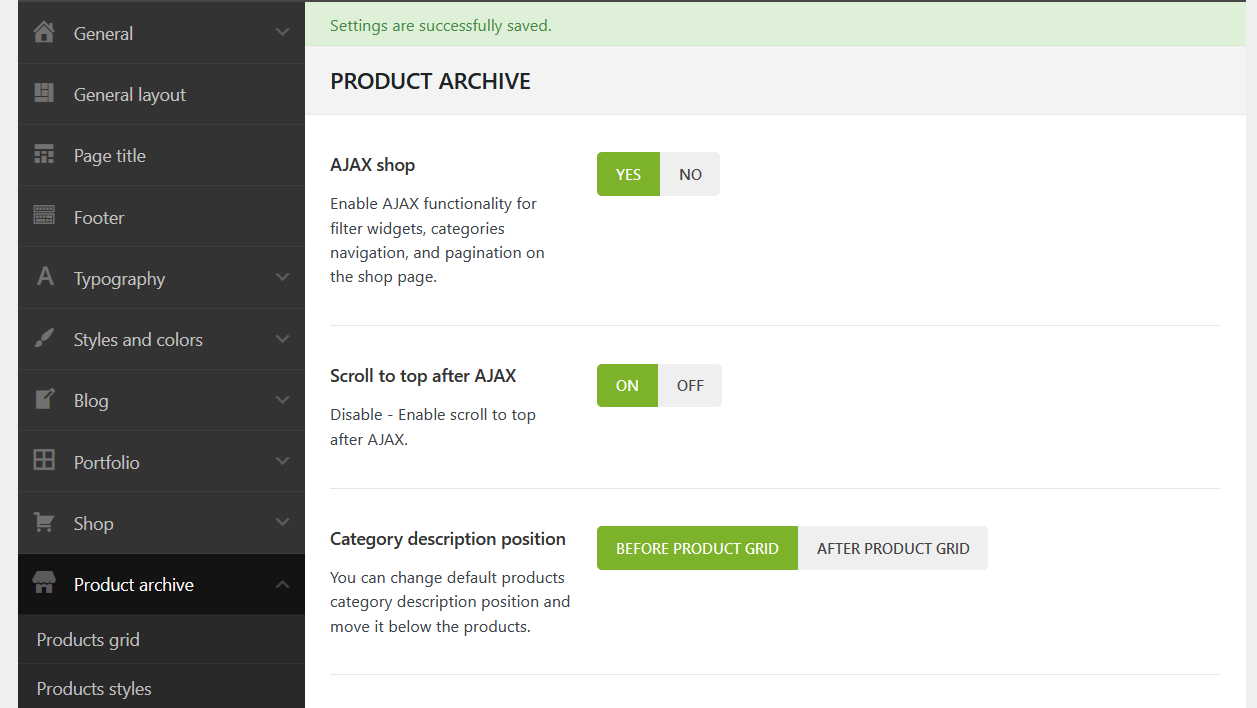Select AFTER PRODUCT GRID description position
Viewport: 1257px width, 708px height.
click(x=893, y=548)
